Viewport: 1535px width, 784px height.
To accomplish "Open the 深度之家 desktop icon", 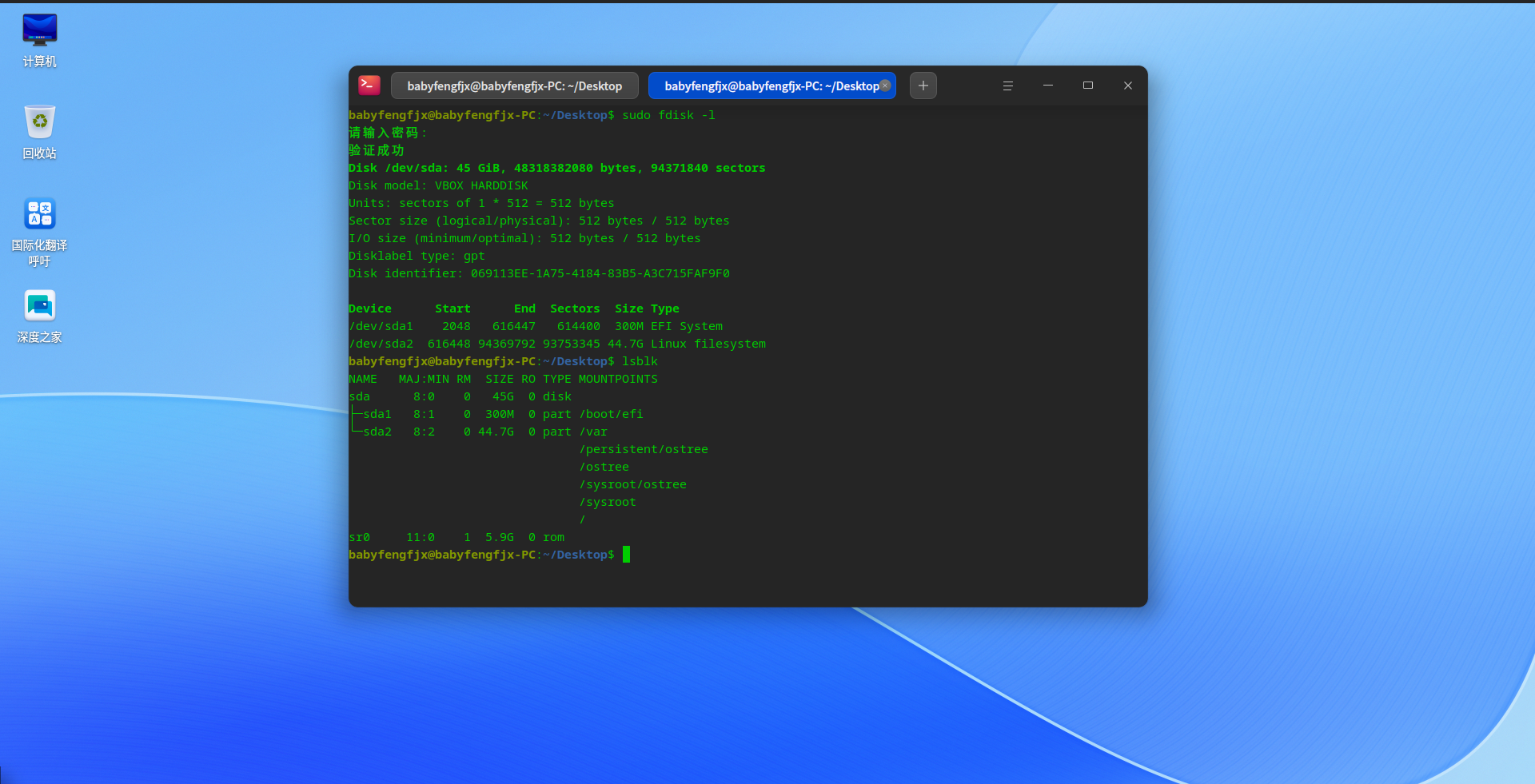I will click(39, 316).
